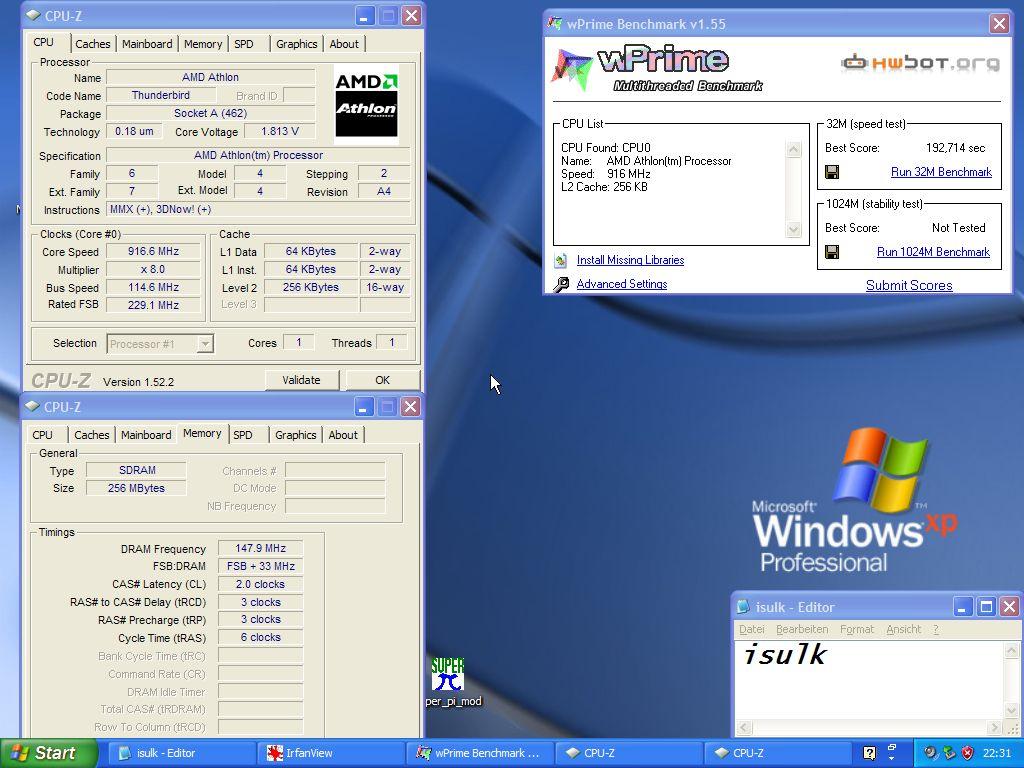Image resolution: width=1024 pixels, height=768 pixels.
Task: Open the Caches tab in bottom CPU-Z window
Action: pyautogui.click(x=91, y=435)
